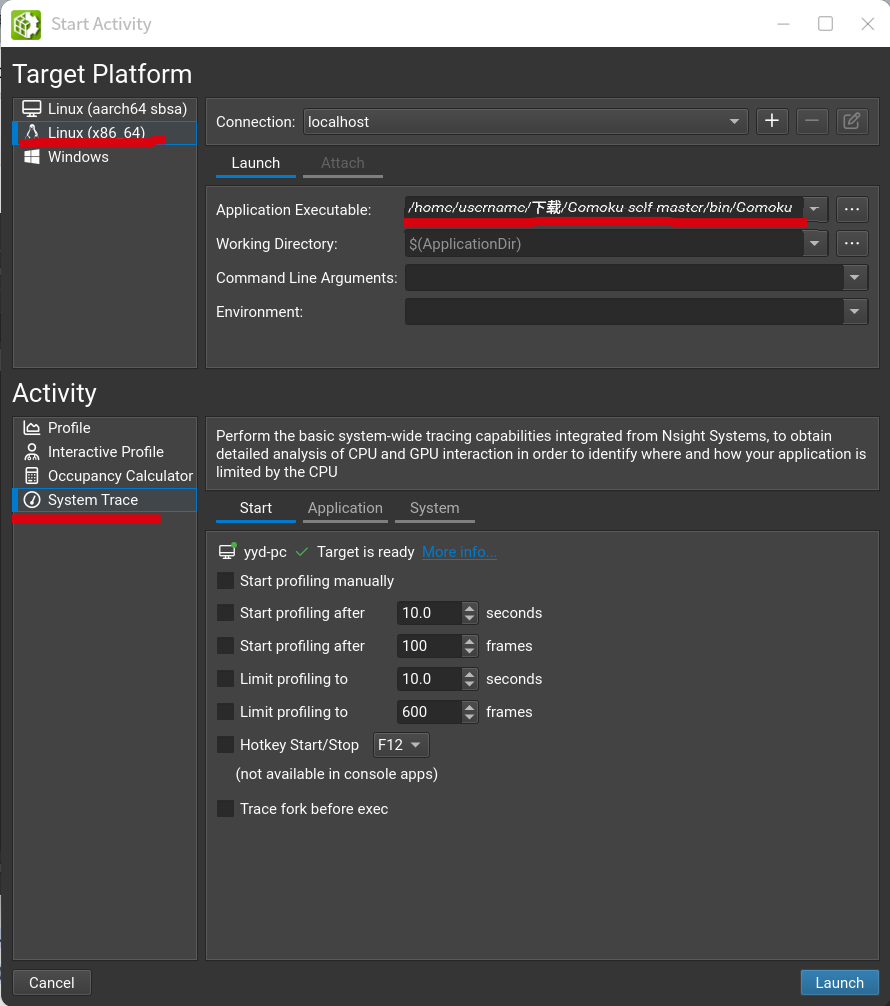
Task: Switch to the Attach tab
Action: [x=342, y=163]
